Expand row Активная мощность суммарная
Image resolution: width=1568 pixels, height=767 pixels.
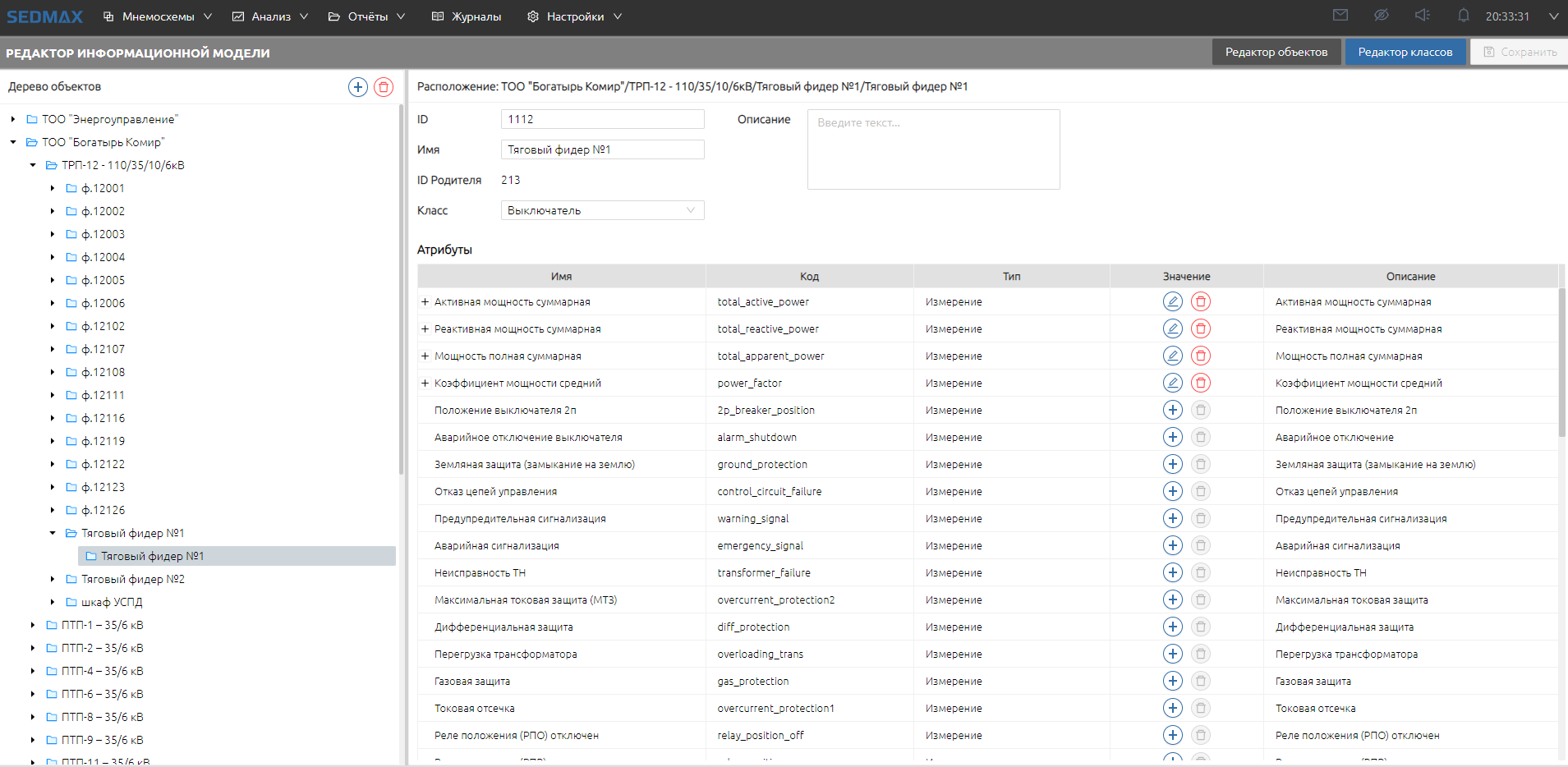click(x=425, y=301)
